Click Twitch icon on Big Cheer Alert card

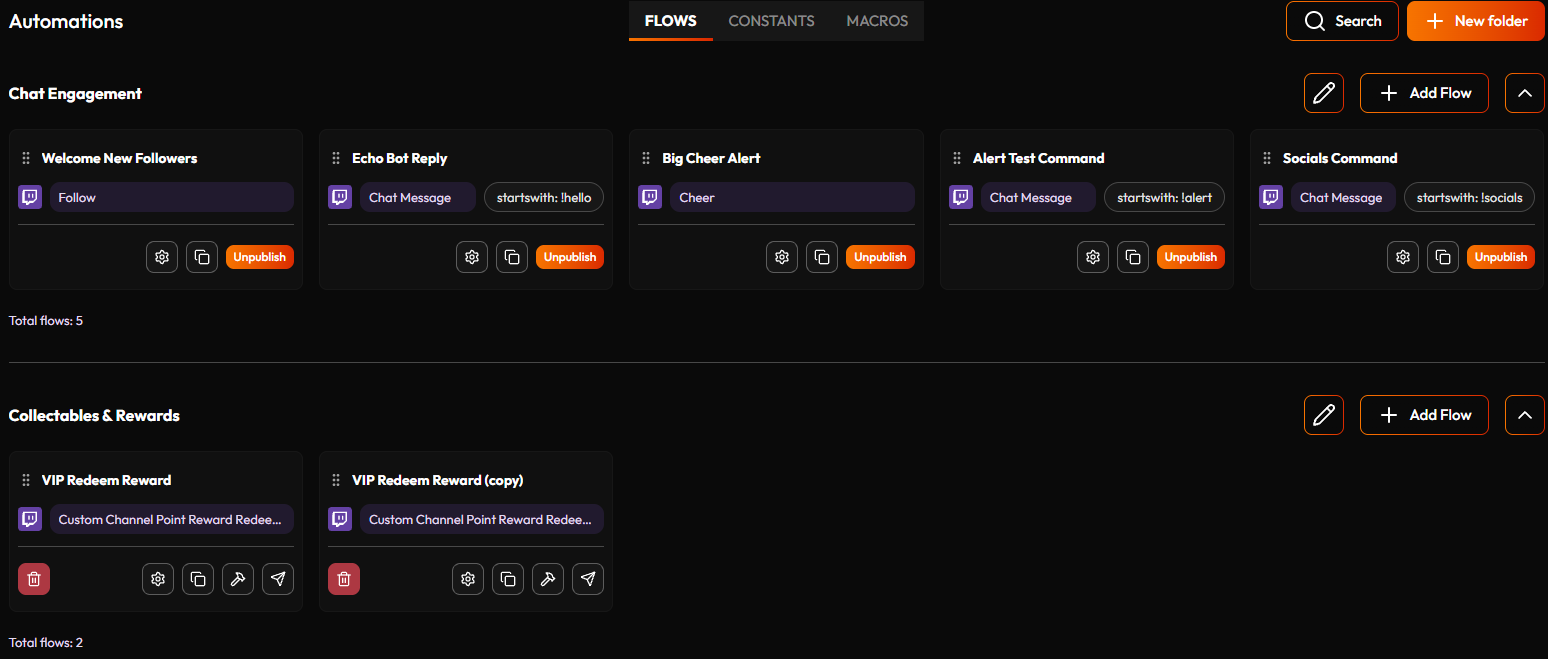650,197
